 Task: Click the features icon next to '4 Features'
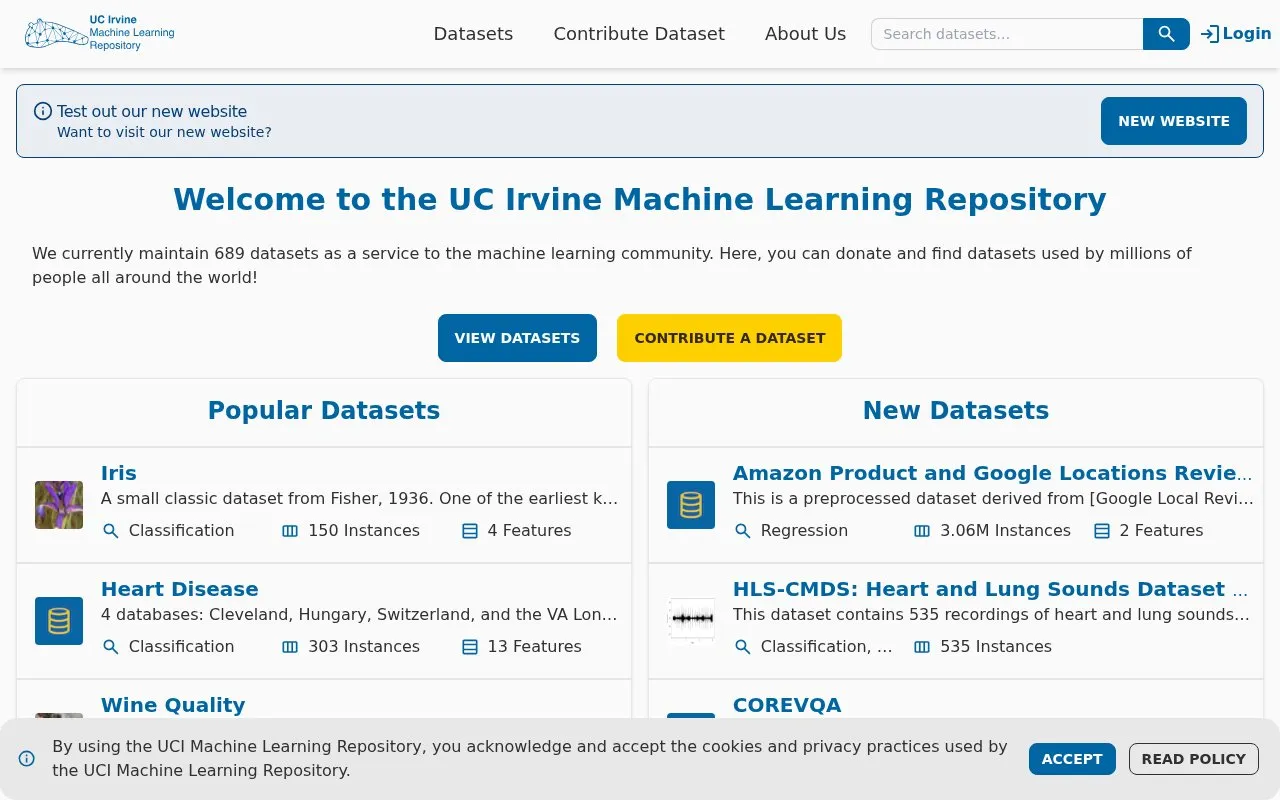(470, 531)
